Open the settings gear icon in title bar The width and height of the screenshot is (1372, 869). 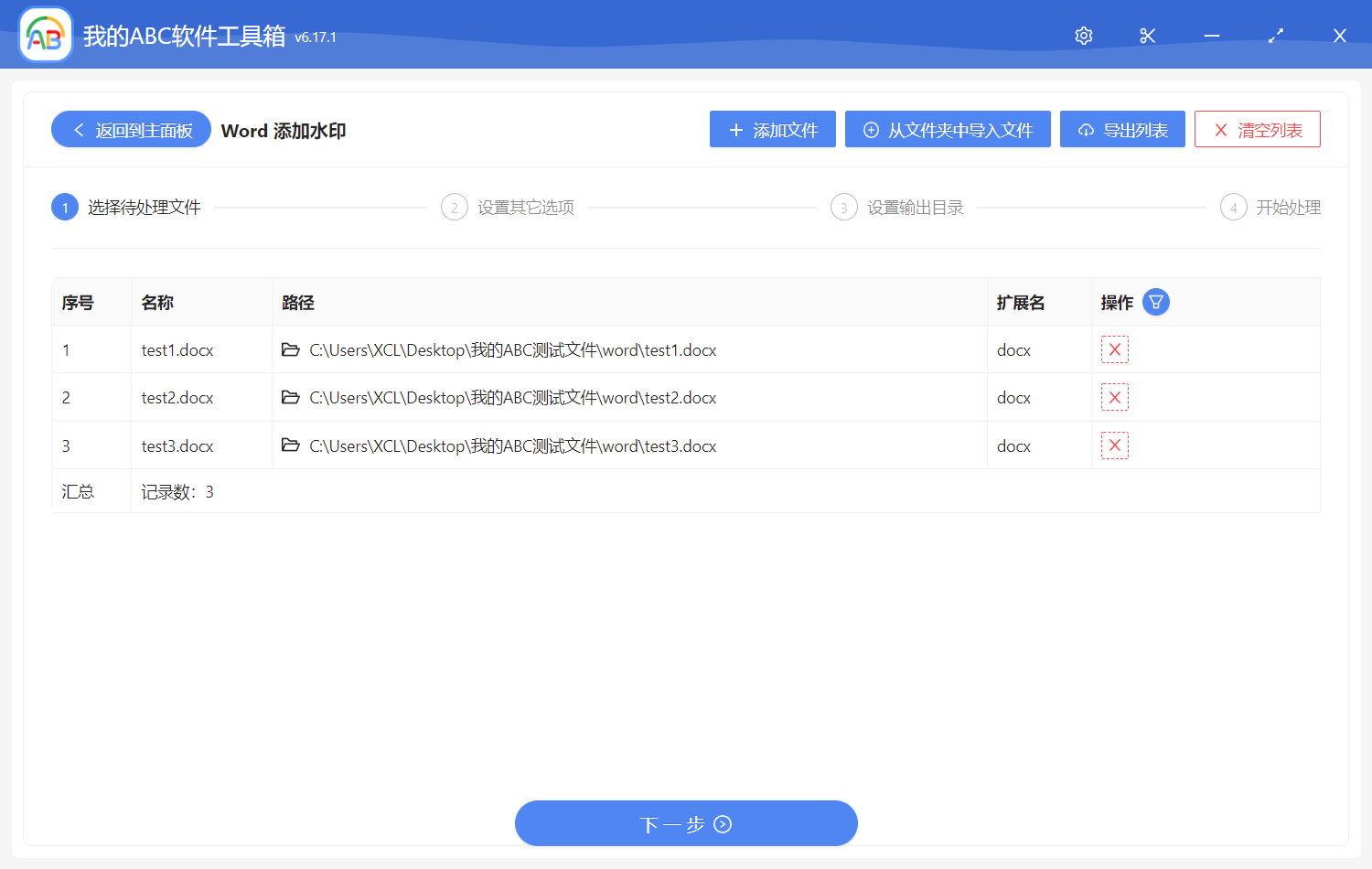click(1083, 36)
